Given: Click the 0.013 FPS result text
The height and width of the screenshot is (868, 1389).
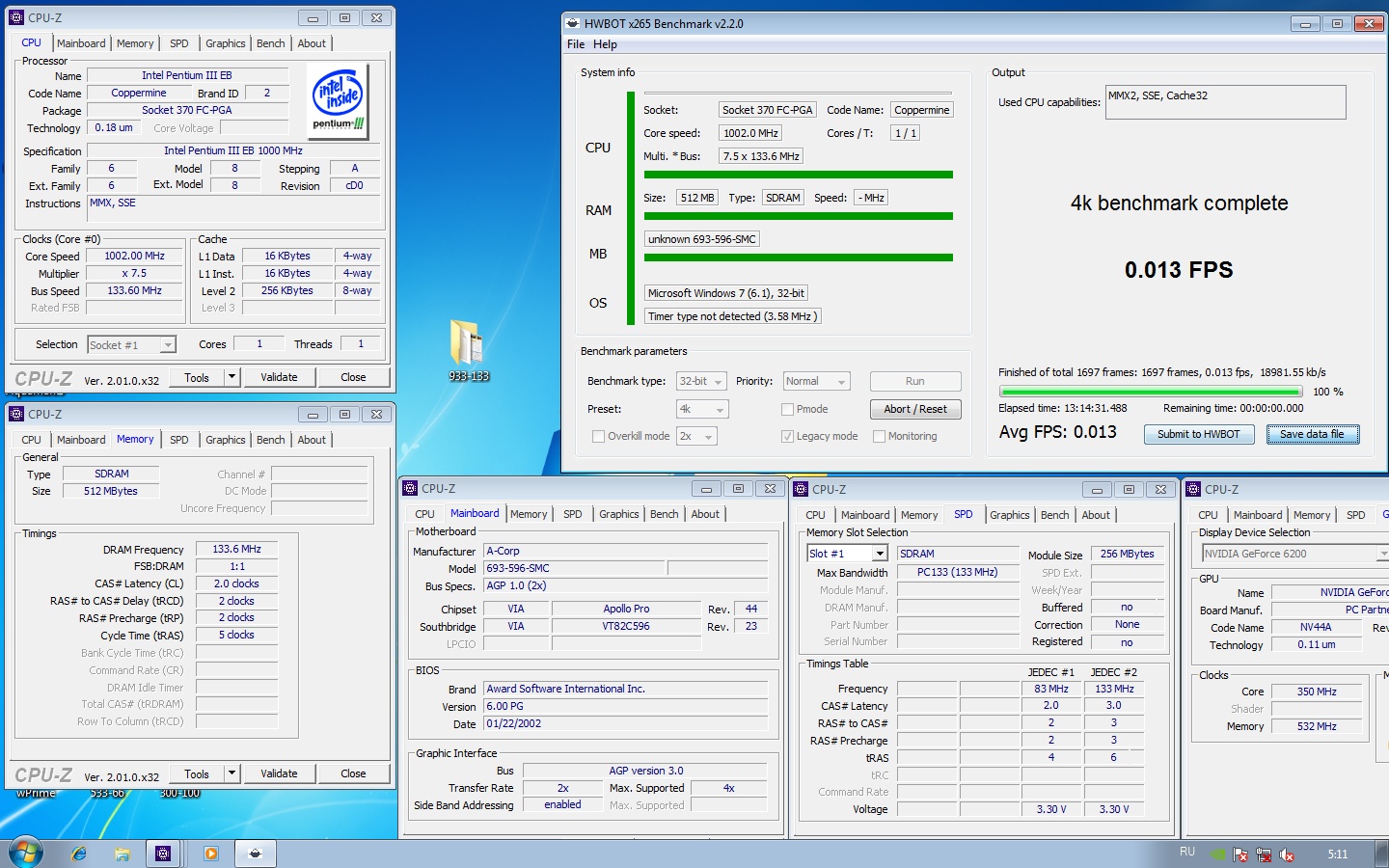Looking at the screenshot, I should [x=1179, y=270].
